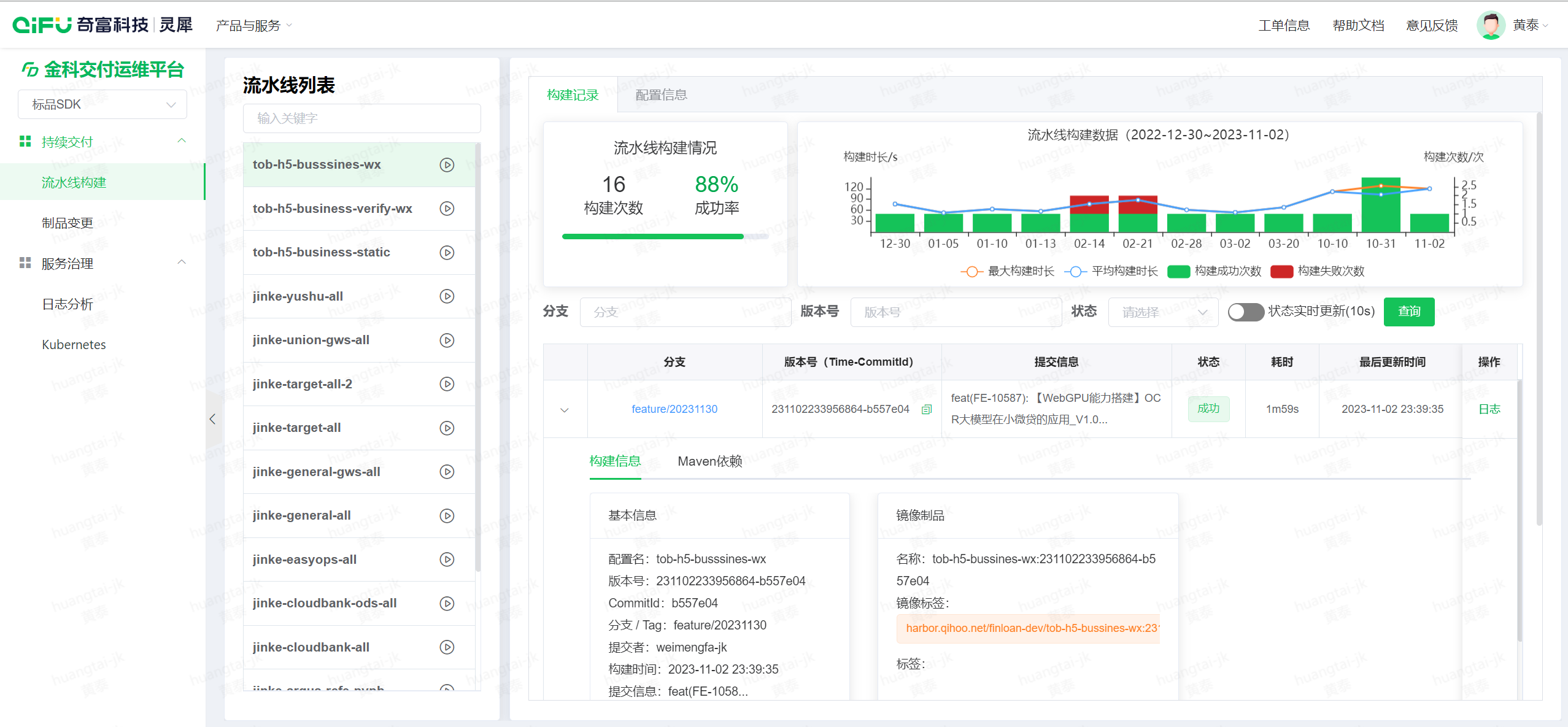Run the tob-h5-busssines-wx pipeline
The height and width of the screenshot is (727, 1568).
[x=446, y=164]
